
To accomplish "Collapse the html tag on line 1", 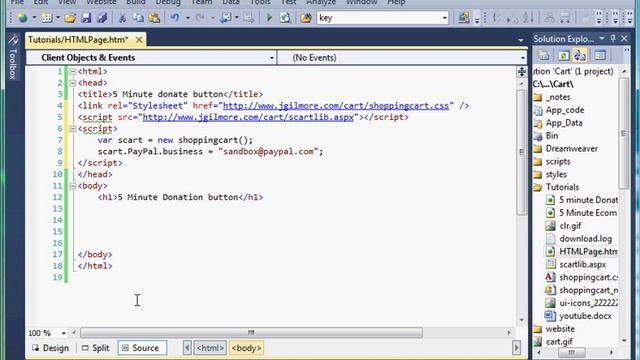I will 73,71.
